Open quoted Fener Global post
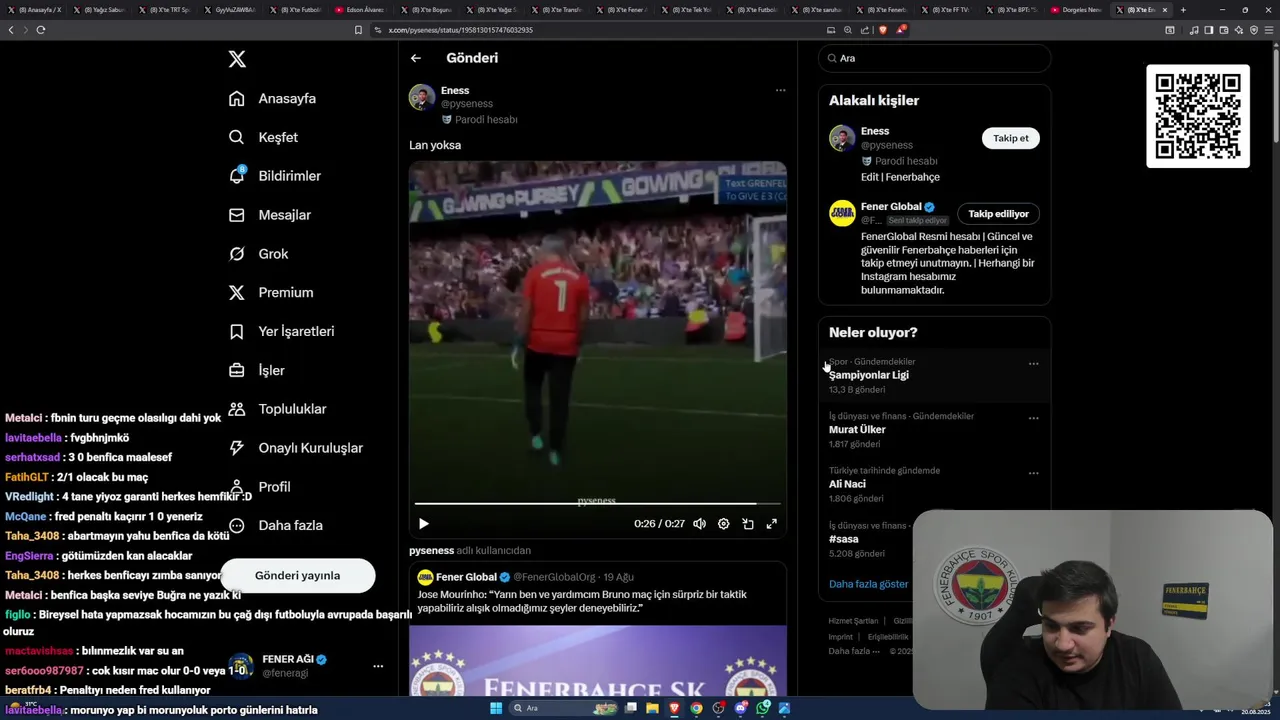The image size is (1280, 720). click(x=597, y=630)
